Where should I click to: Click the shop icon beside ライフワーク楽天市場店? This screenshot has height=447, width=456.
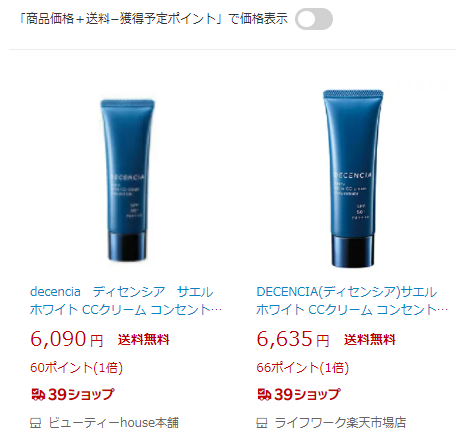pyautogui.click(x=262, y=423)
